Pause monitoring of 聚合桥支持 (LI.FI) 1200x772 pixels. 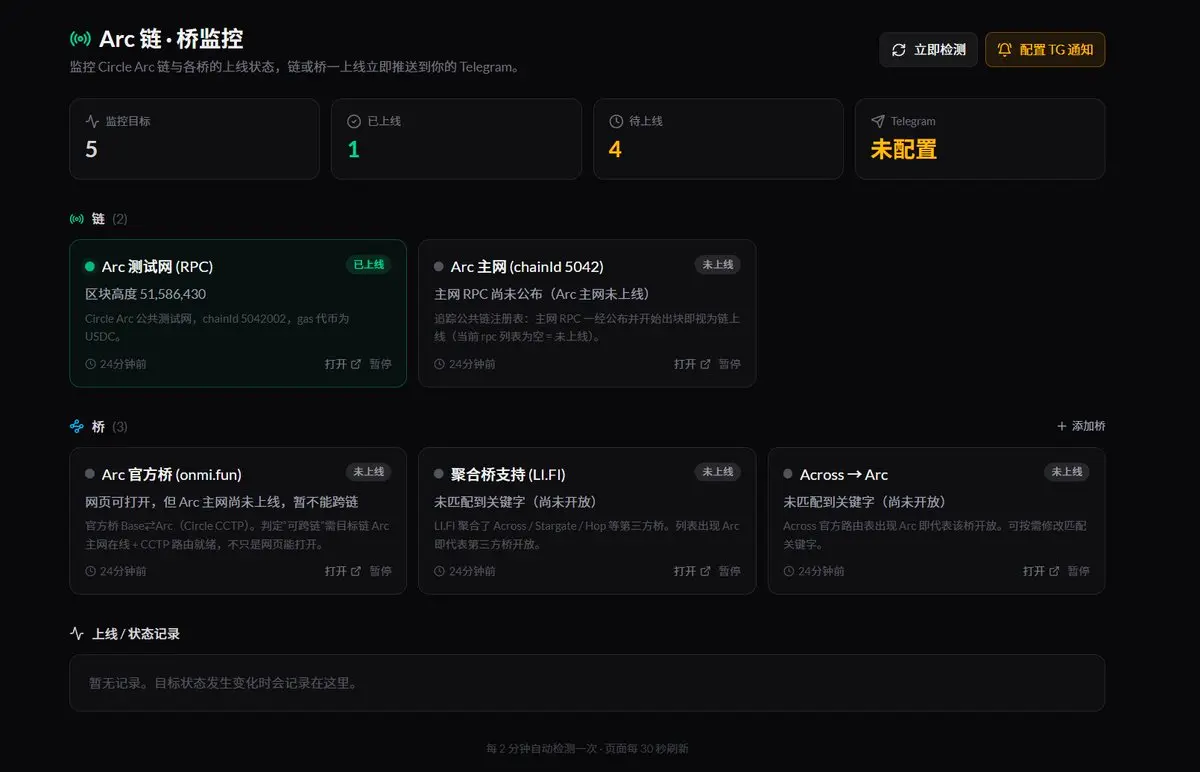[729, 571]
